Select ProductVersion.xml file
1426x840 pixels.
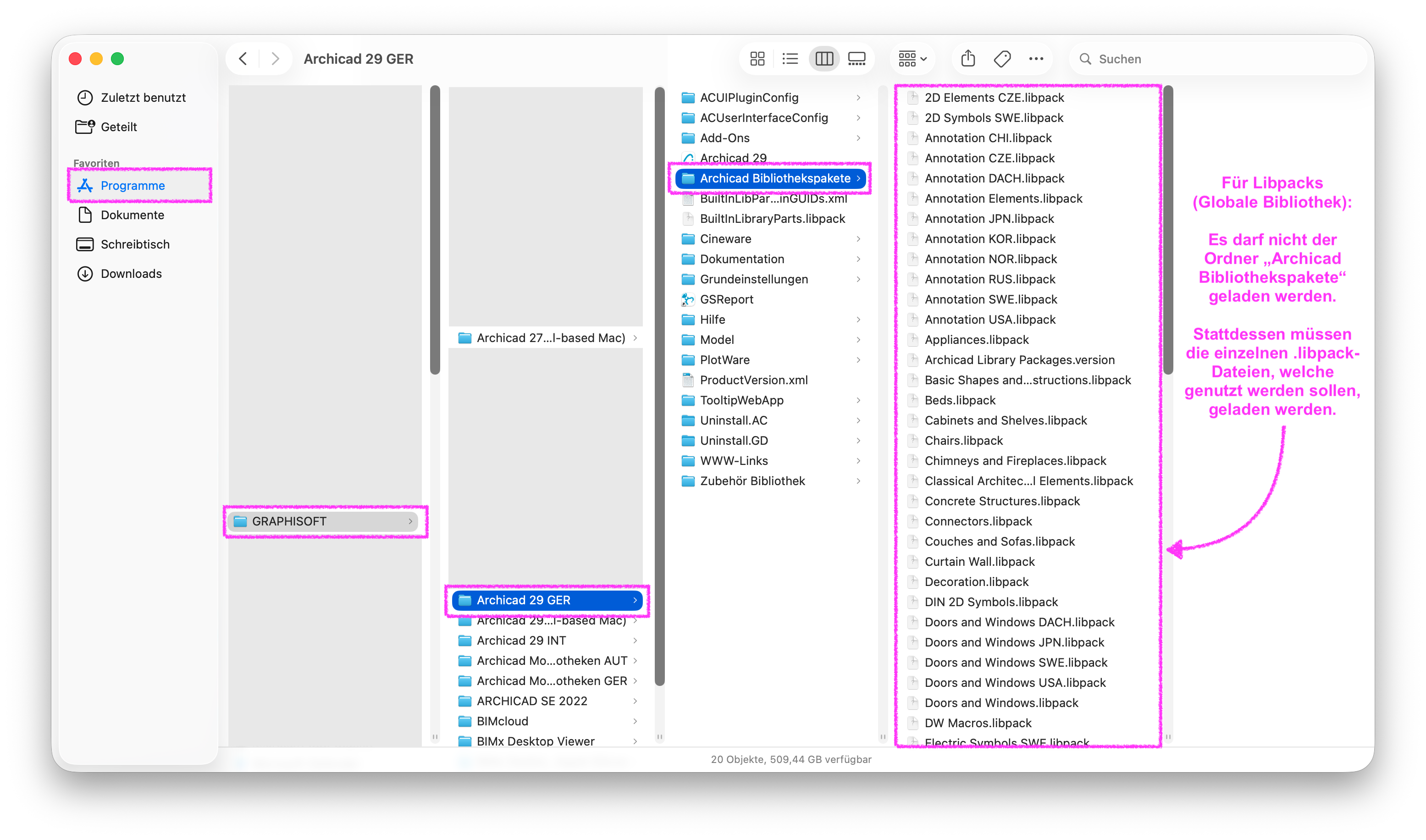pos(772,381)
